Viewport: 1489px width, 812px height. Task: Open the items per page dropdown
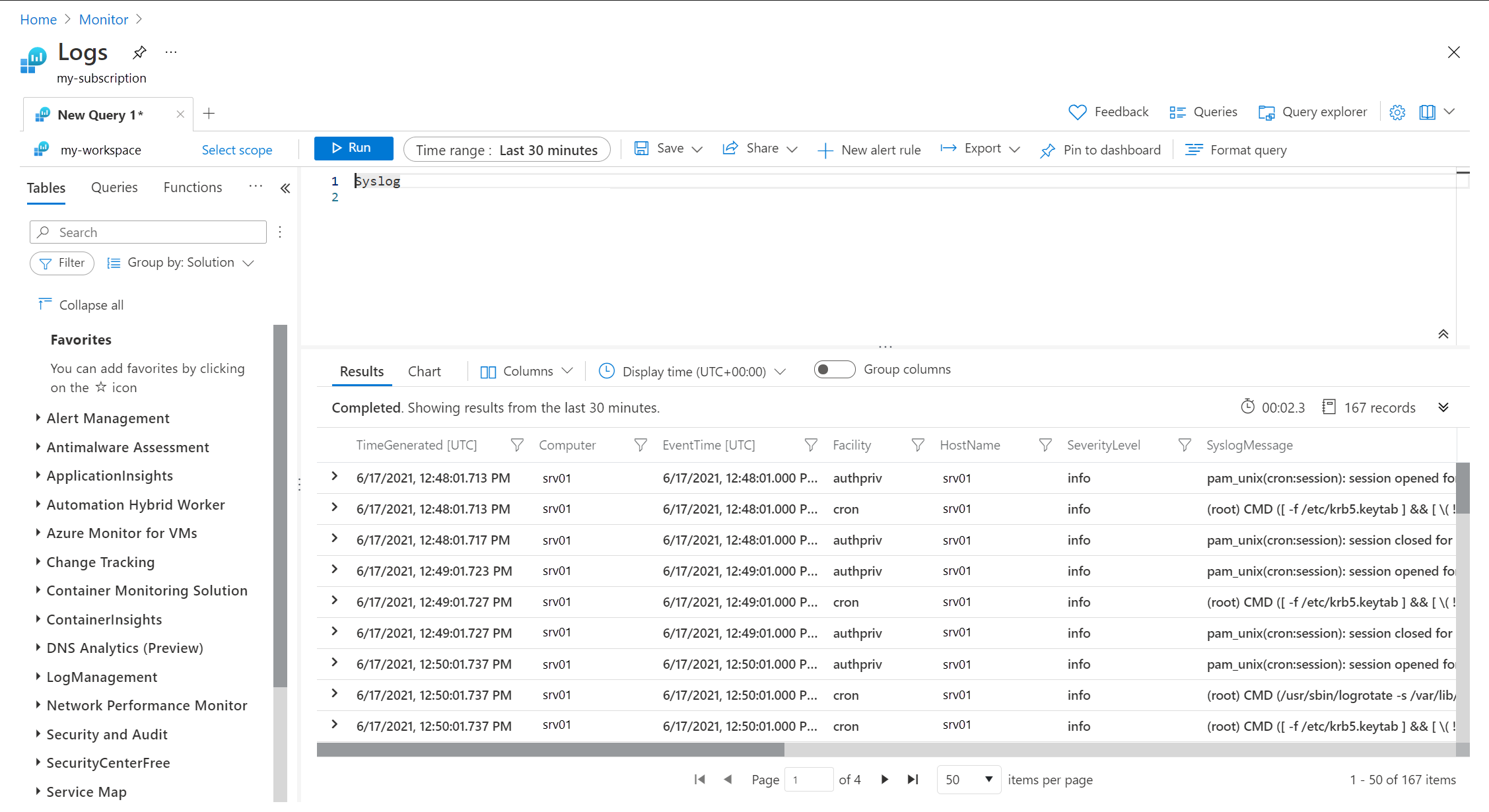point(969,780)
